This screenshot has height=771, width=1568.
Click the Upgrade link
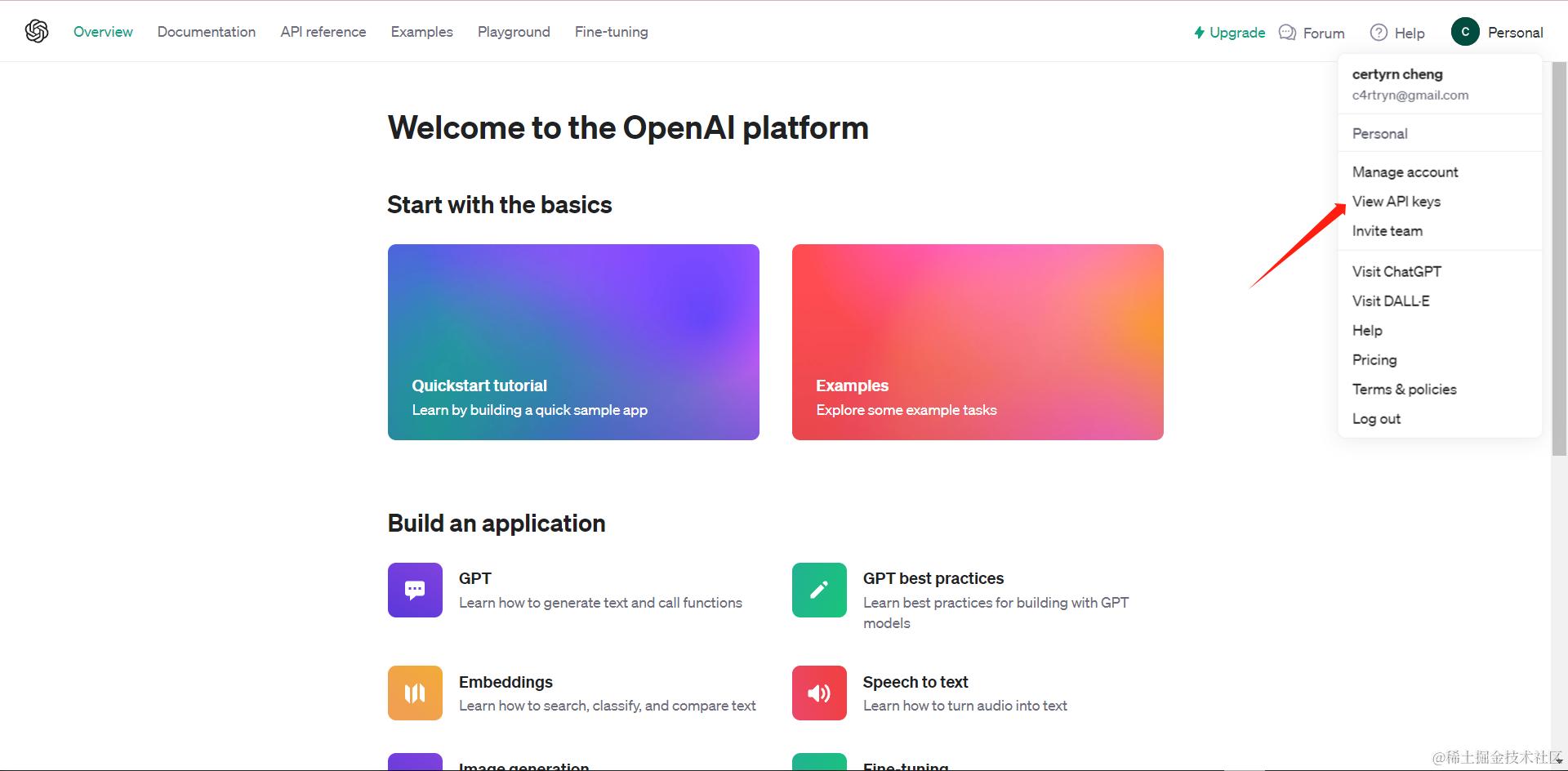tap(1230, 33)
